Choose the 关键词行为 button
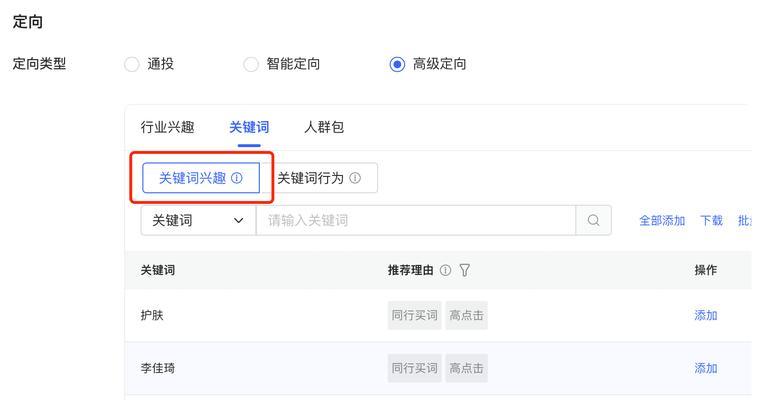Screen dimensions: 763x400 click(x=319, y=178)
